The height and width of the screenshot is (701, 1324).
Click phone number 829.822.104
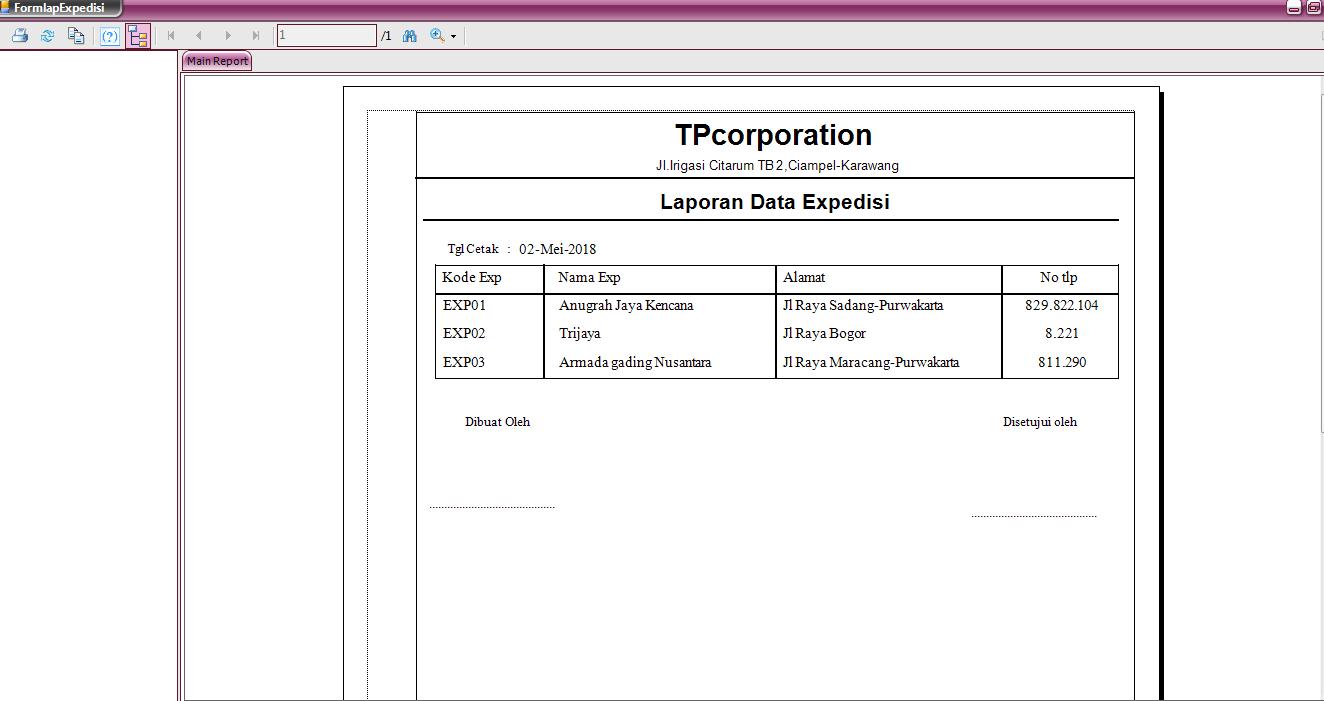coord(1062,306)
